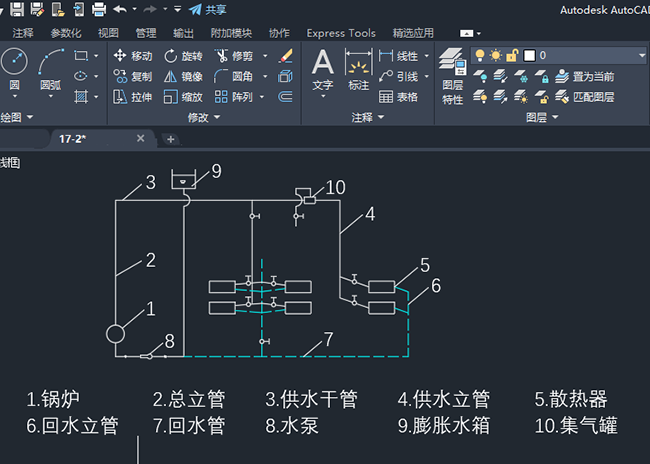
Task: Click the 文字 text tool
Action: point(323,70)
